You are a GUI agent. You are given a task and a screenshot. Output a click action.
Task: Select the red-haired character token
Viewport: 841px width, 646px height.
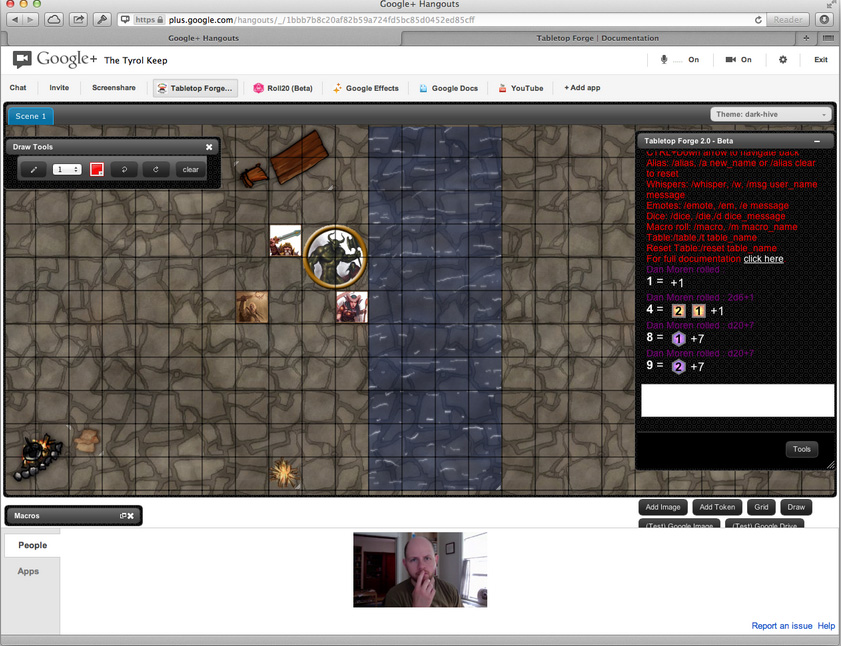352,307
